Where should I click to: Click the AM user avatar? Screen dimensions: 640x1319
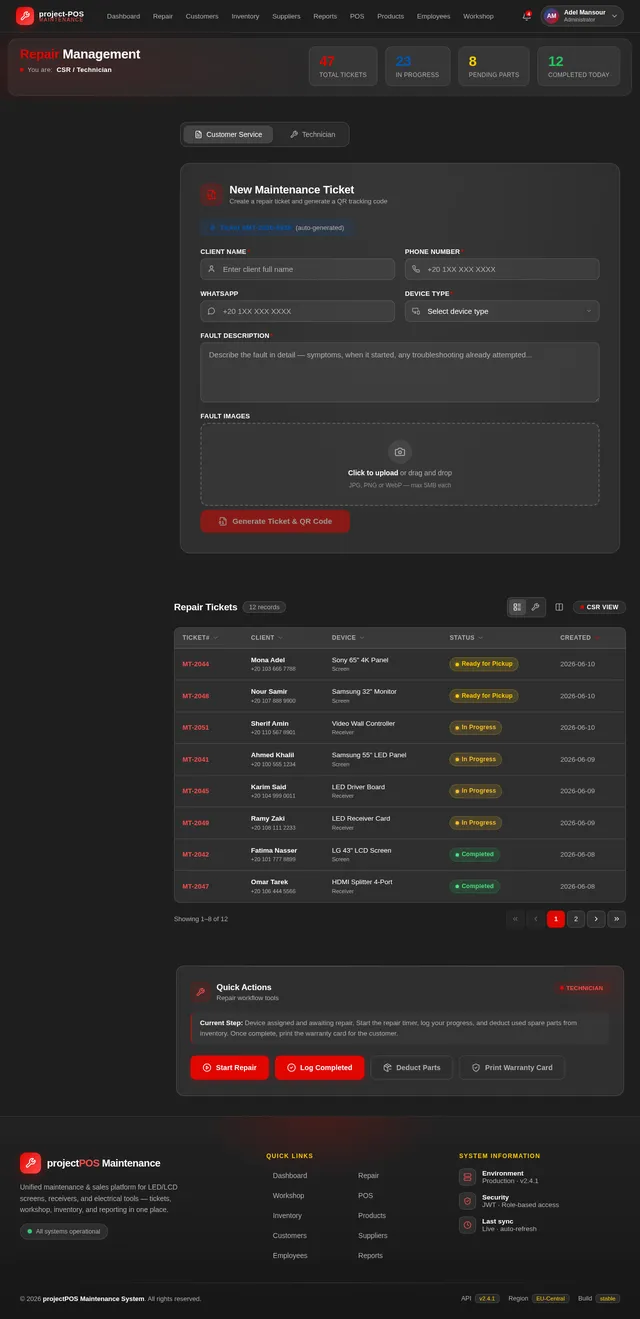click(551, 16)
